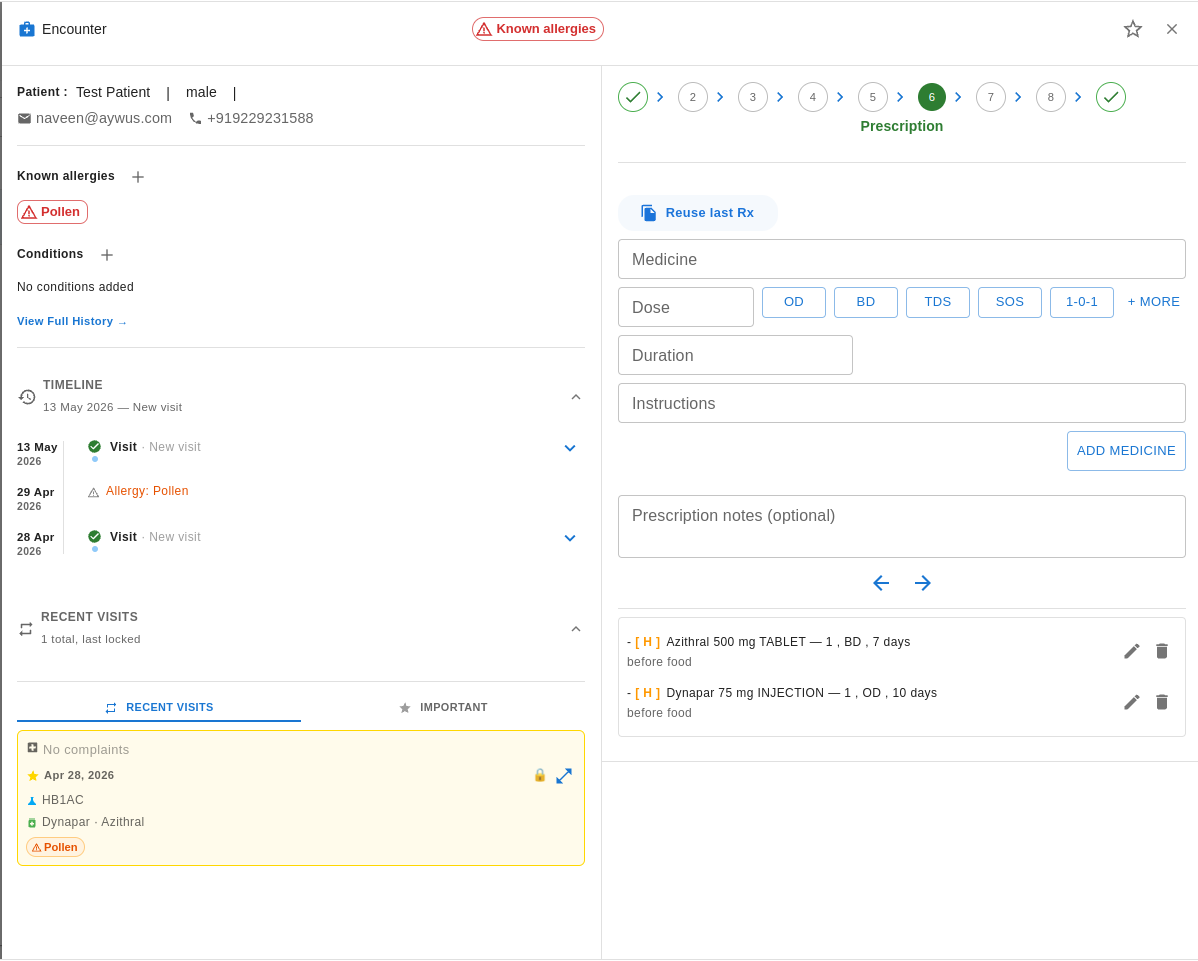Switch to the Important tab
The height and width of the screenshot is (961, 1198).
point(443,707)
